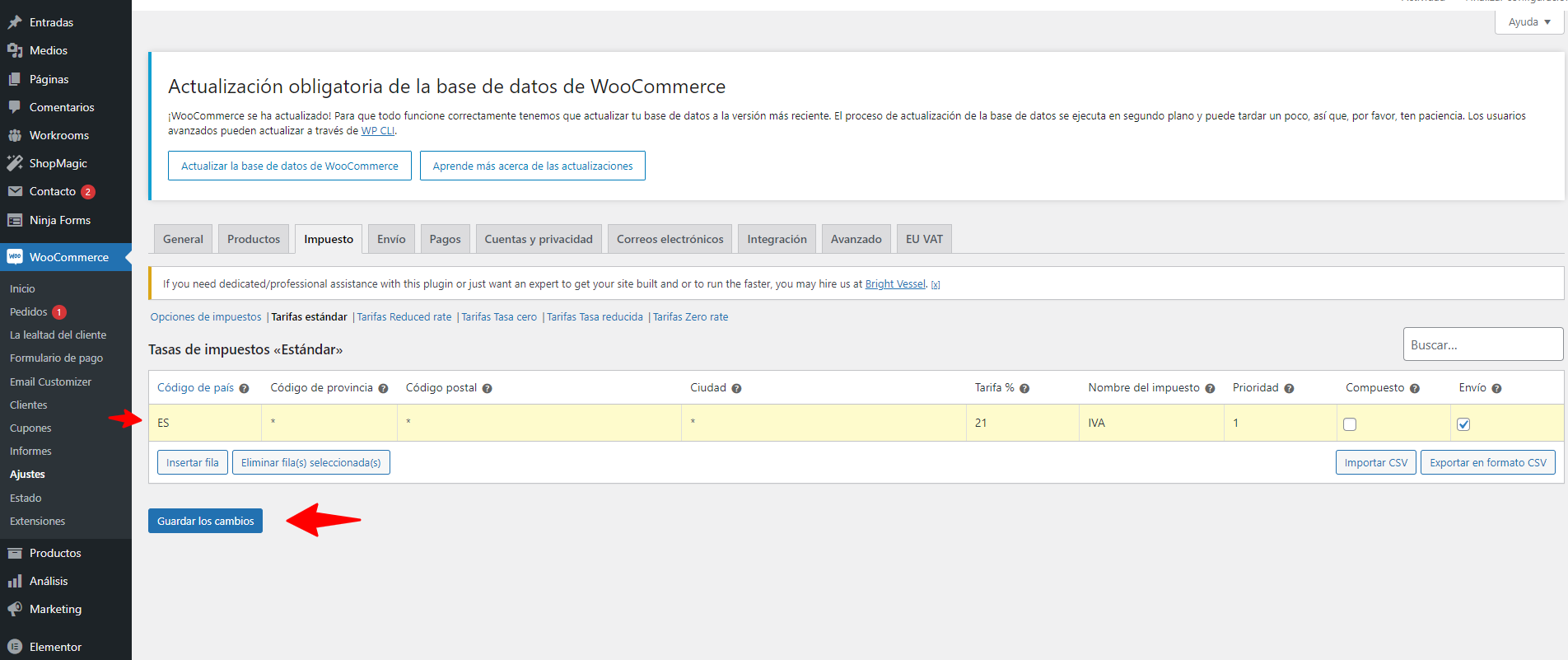Screen dimensions: 1568x660
Task: Click help icon next to Código de país
Action: [x=244, y=389]
